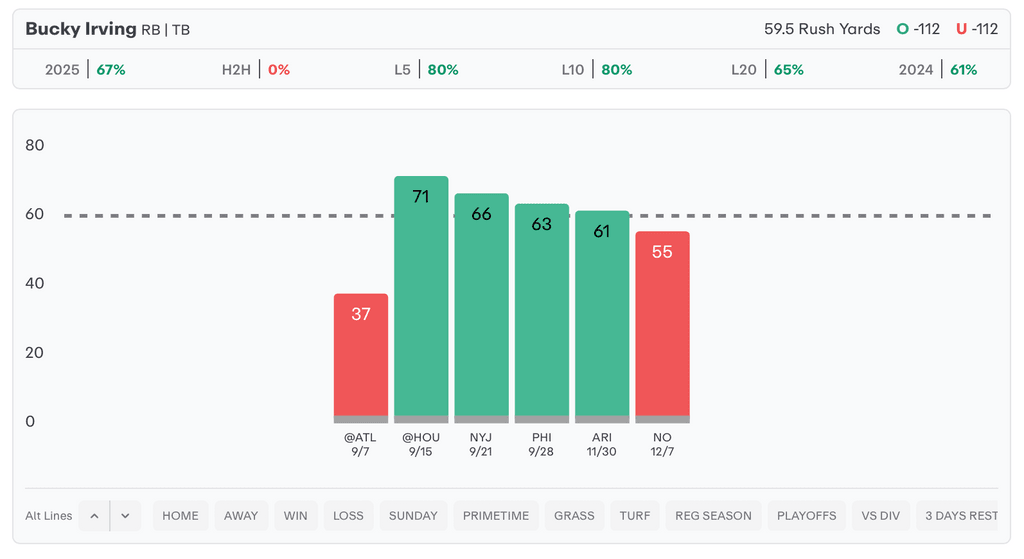Select the L5 80% hit-rate tab
1024x559 pixels.
point(427,70)
